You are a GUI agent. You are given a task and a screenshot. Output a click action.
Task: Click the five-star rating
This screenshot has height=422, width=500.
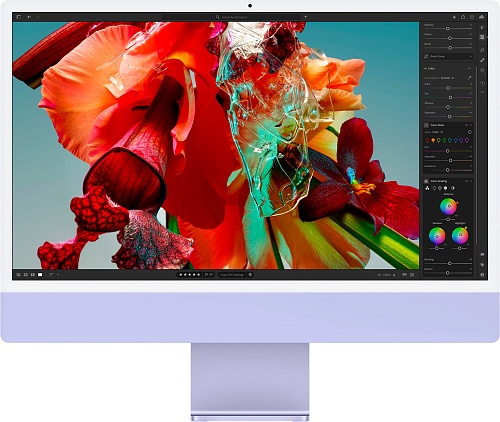[x=190, y=275]
